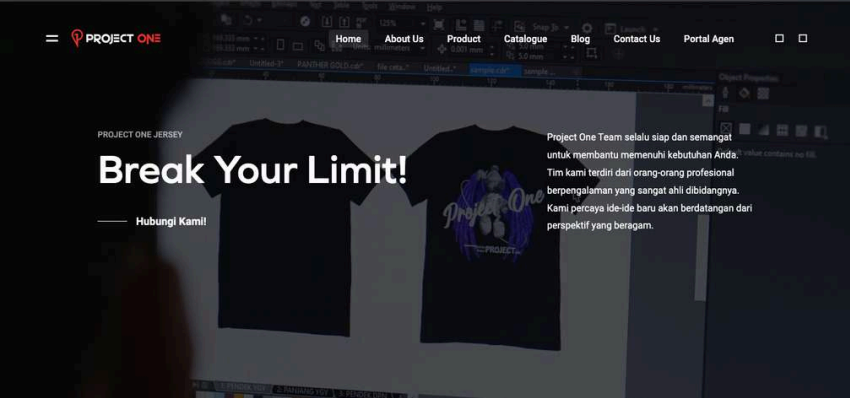
Task: Click the paragraph starting 'Project One Team selalu'
Action: [x=649, y=181]
